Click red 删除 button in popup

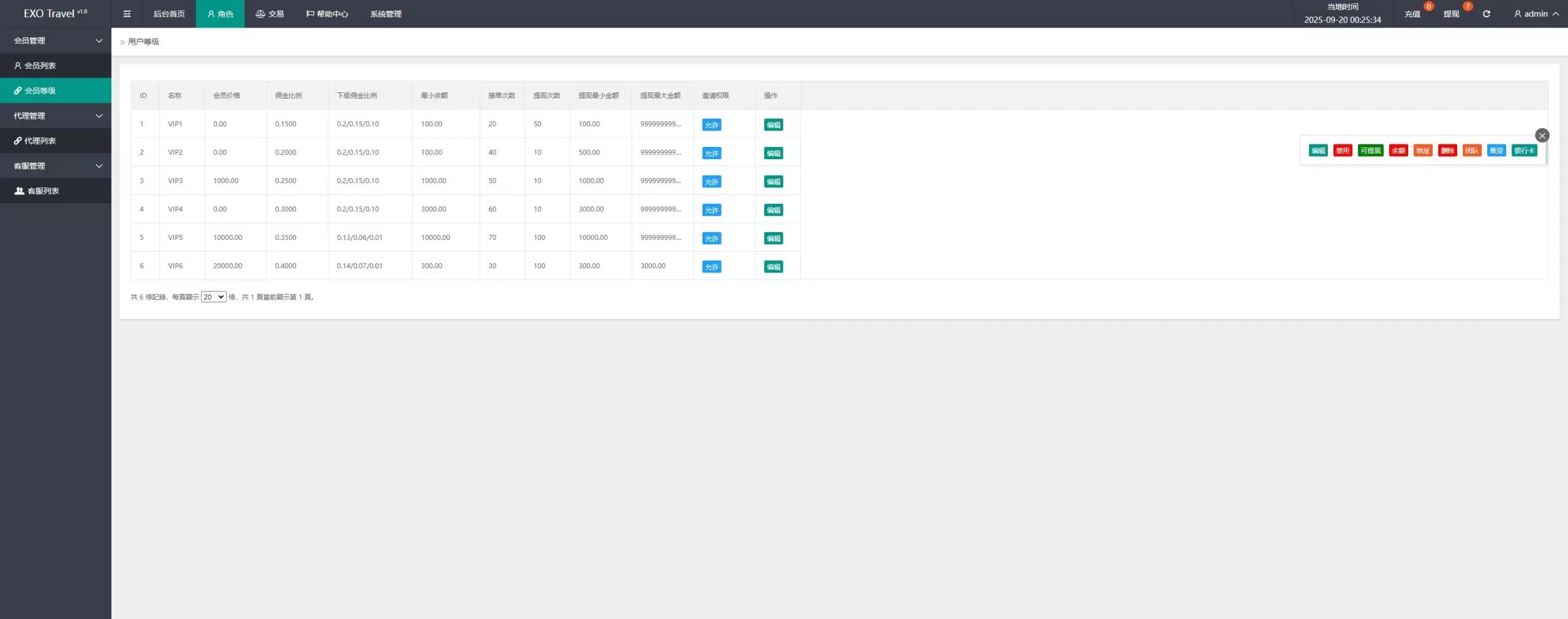pos(1447,151)
